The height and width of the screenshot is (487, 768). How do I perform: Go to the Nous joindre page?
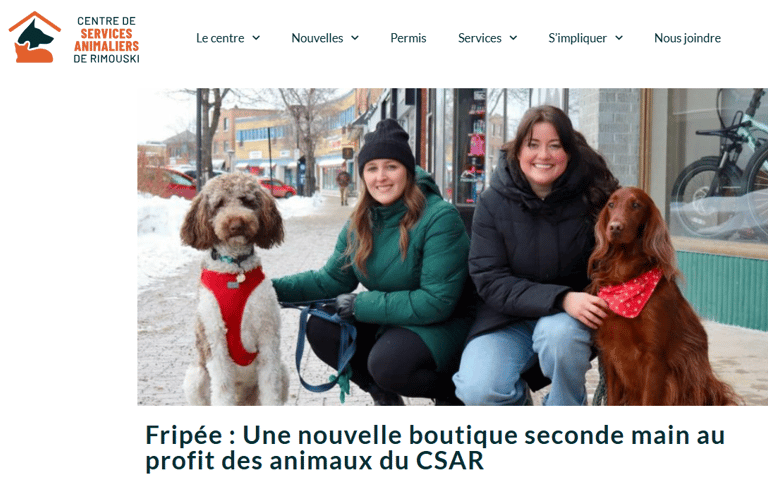(x=687, y=38)
